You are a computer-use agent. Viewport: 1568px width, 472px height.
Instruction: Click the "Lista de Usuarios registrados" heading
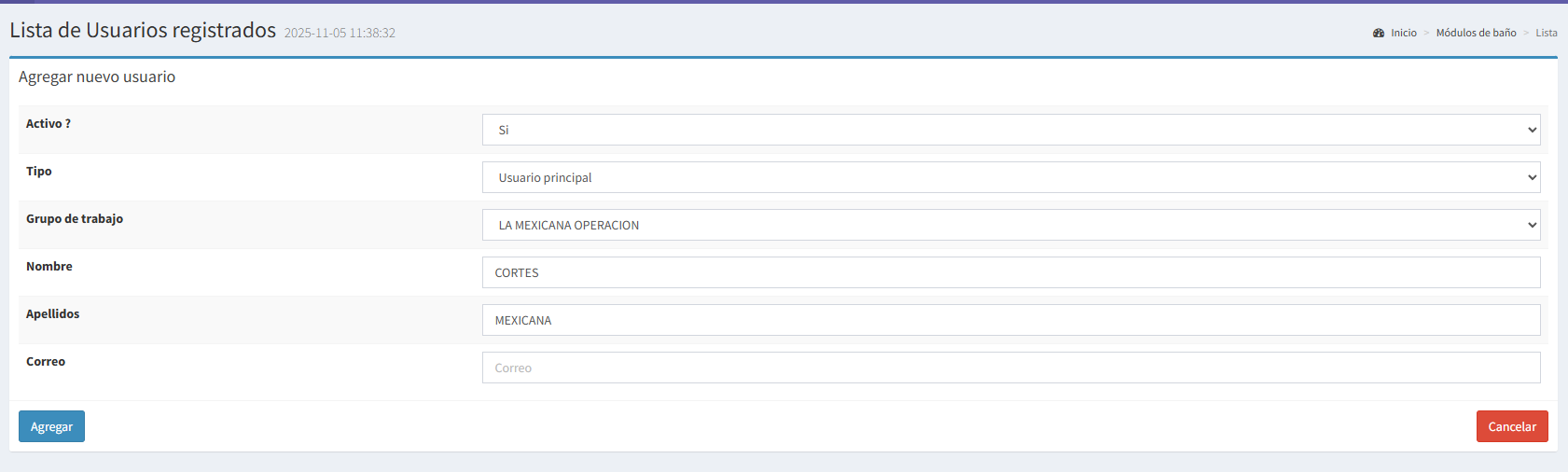tap(143, 30)
